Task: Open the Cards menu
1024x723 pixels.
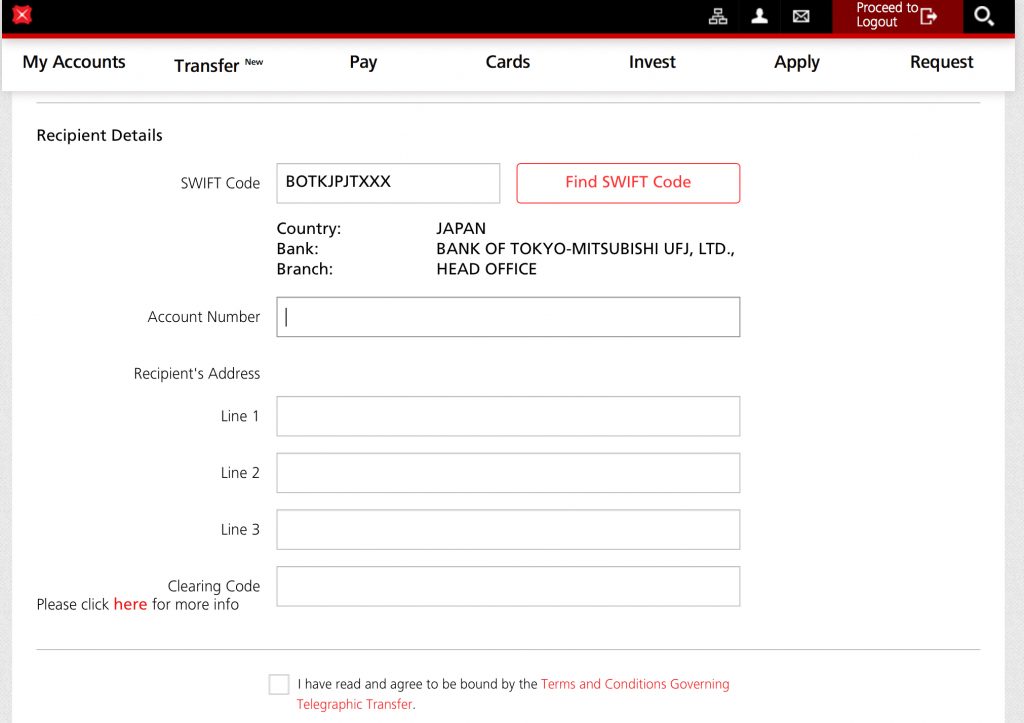Action: pos(507,62)
